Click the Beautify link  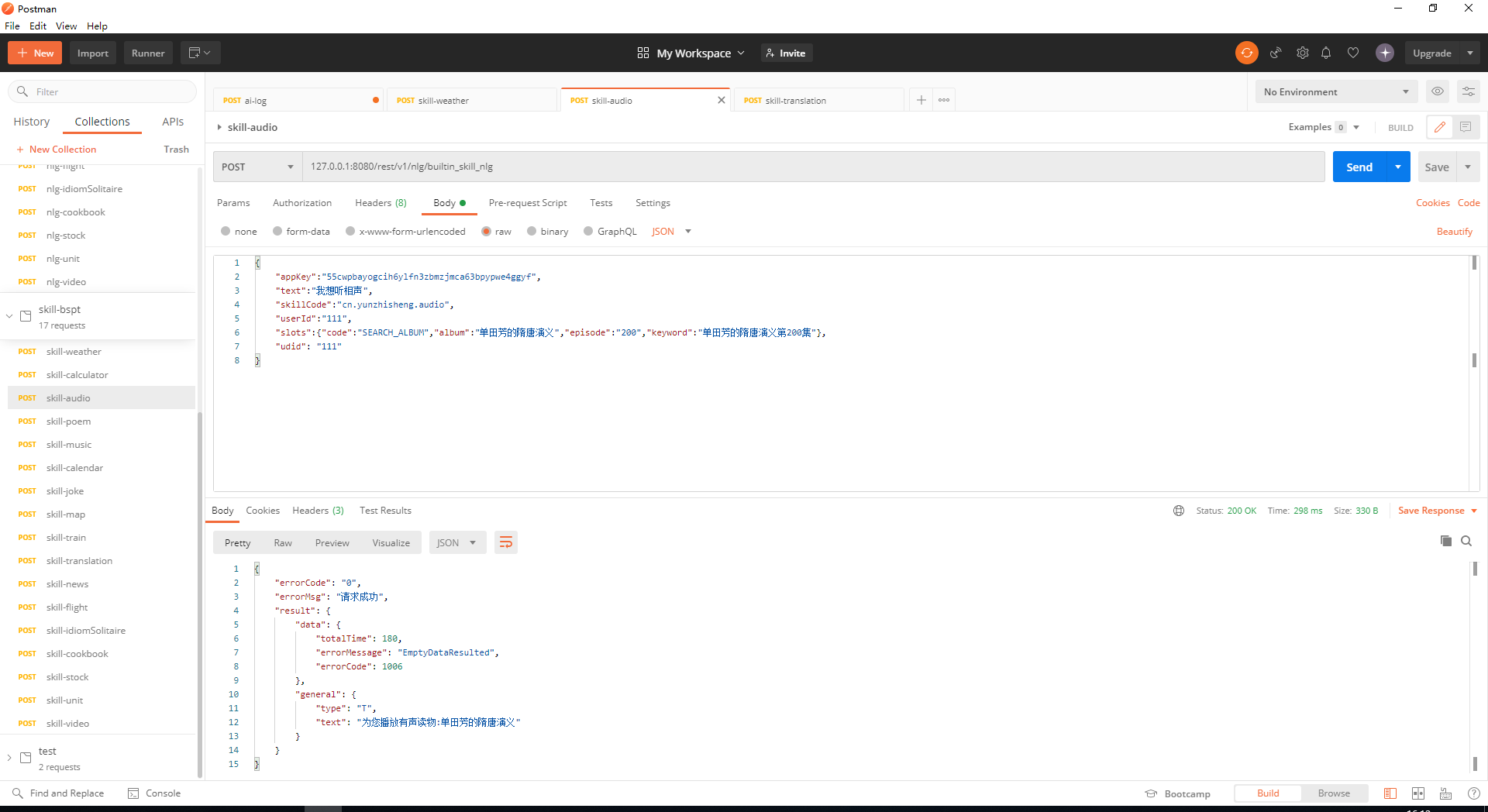[x=1454, y=231]
